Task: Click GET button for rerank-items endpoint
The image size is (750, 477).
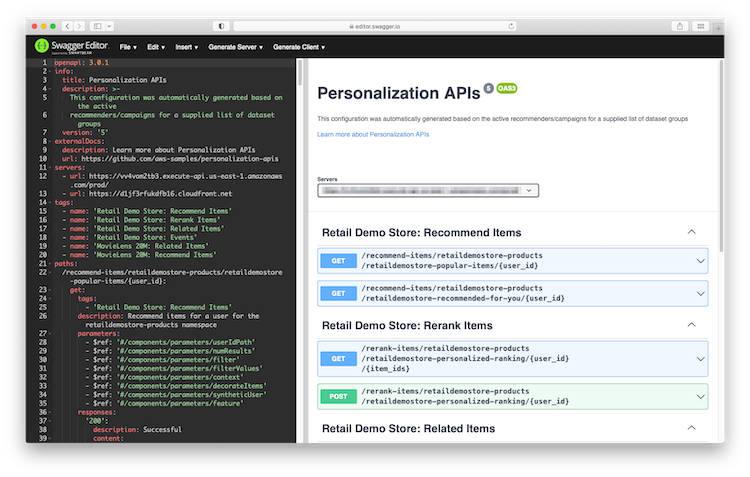Action: [x=338, y=359]
